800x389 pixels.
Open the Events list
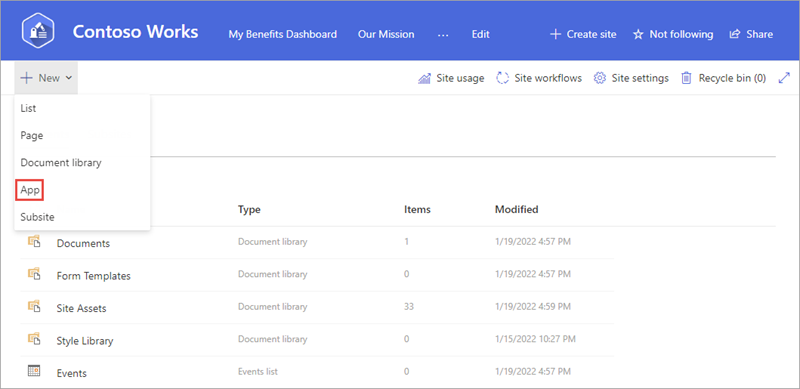[x=71, y=373]
